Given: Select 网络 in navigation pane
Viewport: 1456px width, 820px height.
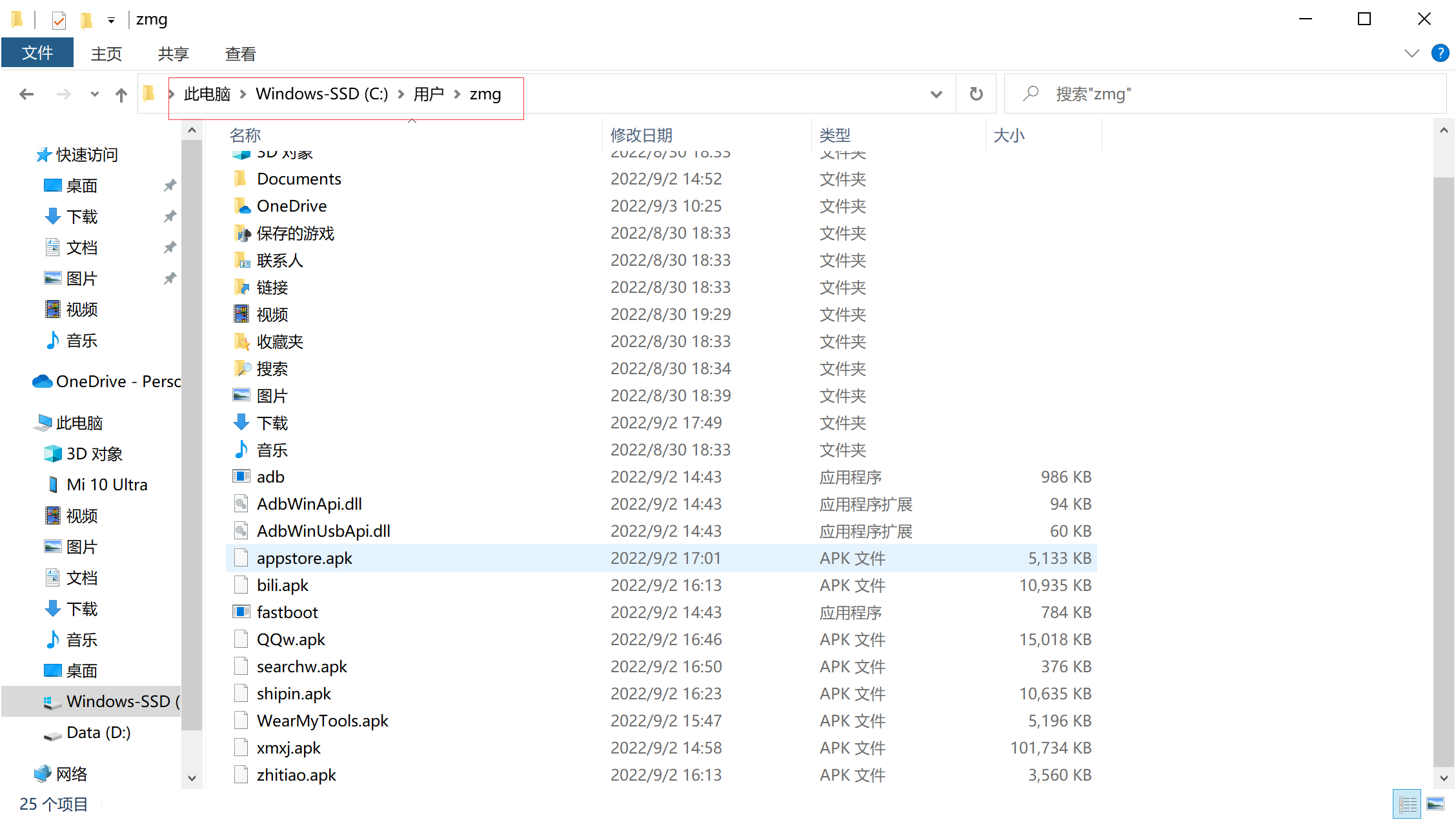Looking at the screenshot, I should pyautogui.click(x=72, y=774).
